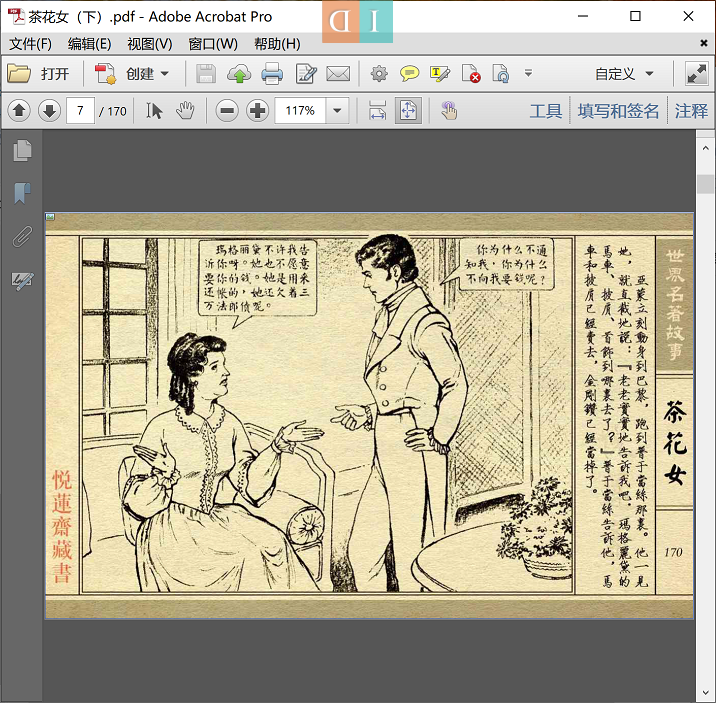Select the Highlight text tool

[440, 73]
